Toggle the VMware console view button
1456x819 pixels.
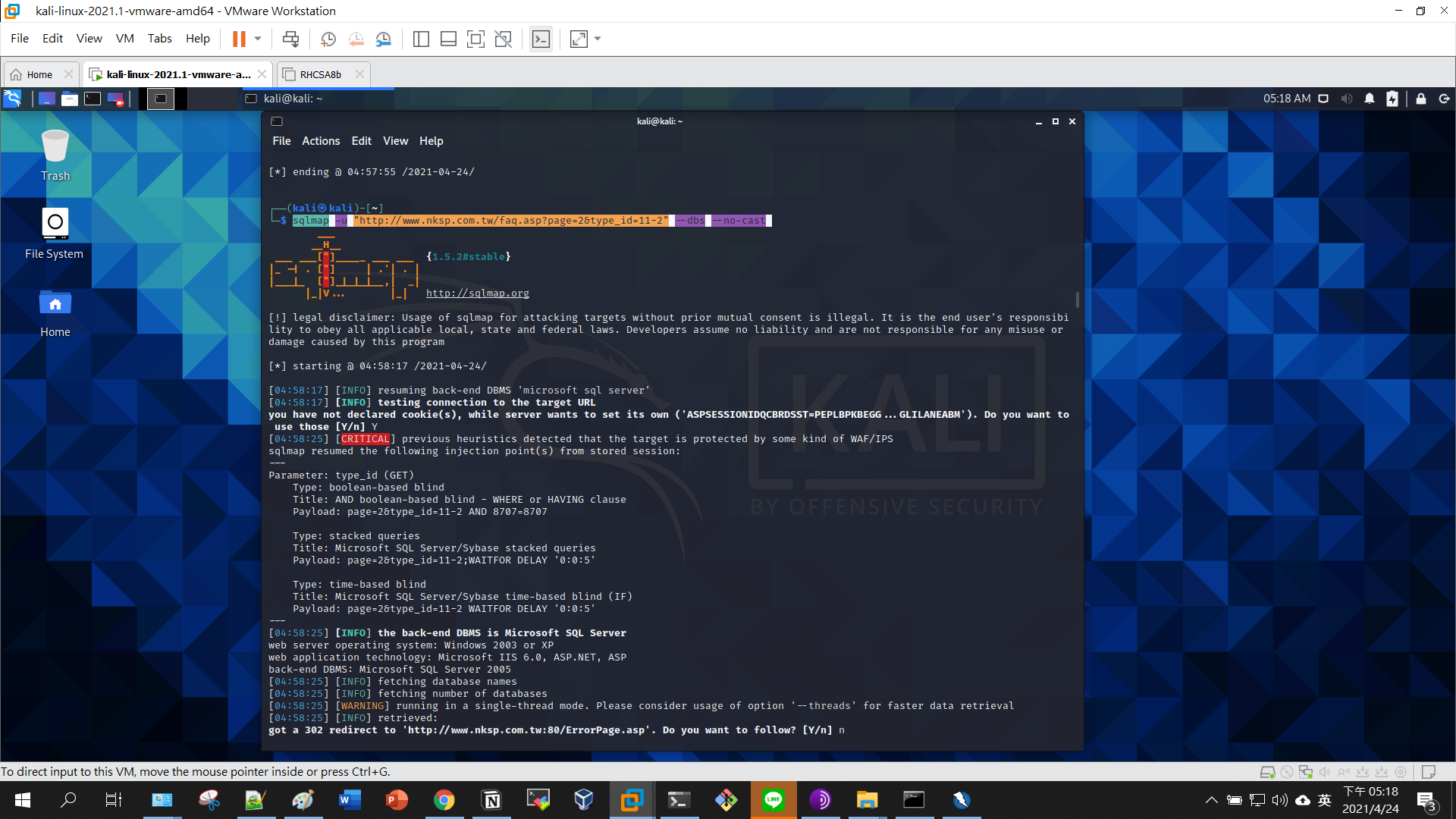[x=541, y=39]
